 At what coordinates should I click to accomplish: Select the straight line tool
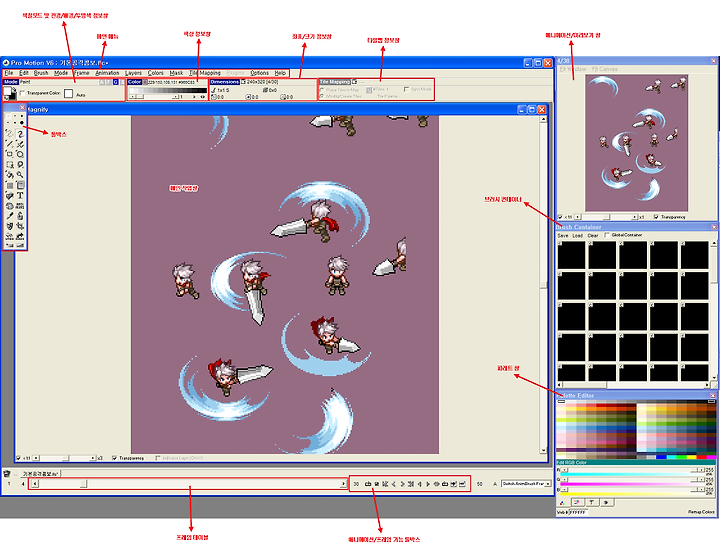pos(9,144)
